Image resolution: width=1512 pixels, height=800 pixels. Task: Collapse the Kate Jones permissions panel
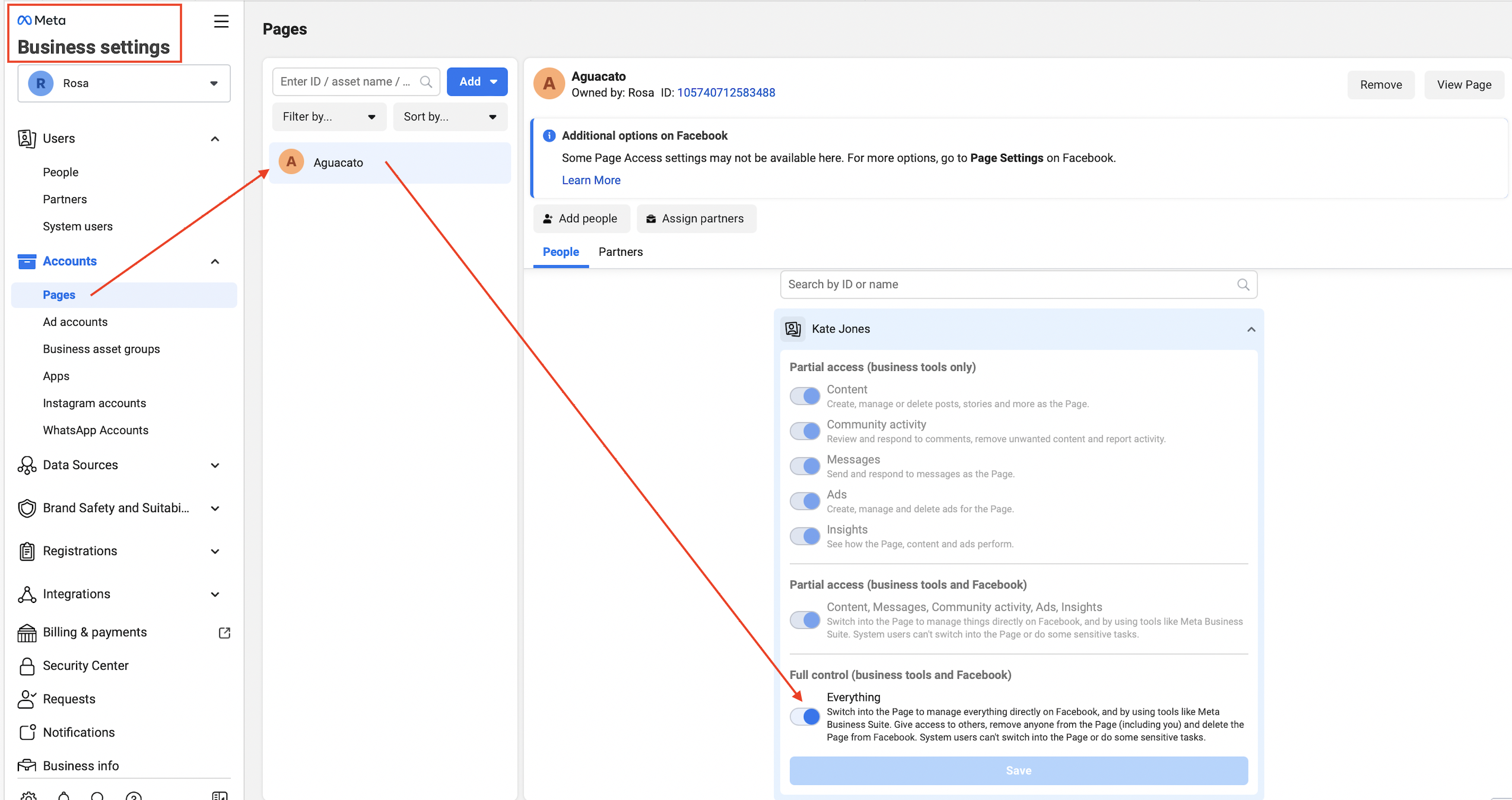pos(1251,329)
